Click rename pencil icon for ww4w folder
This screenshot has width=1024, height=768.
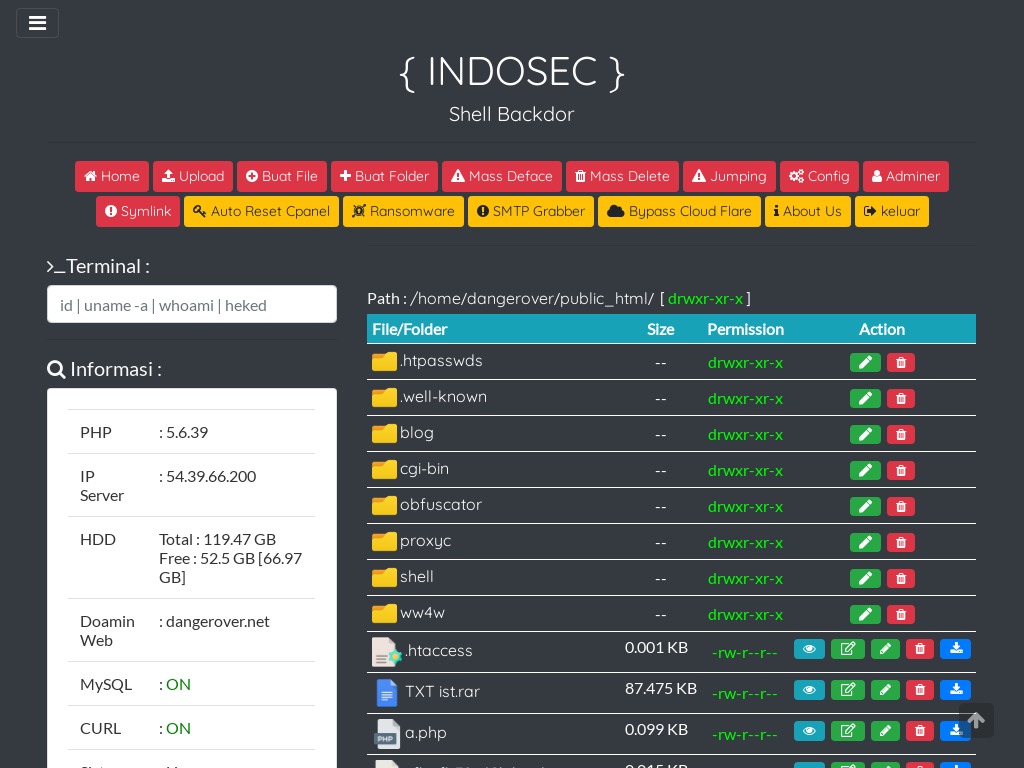tap(865, 614)
